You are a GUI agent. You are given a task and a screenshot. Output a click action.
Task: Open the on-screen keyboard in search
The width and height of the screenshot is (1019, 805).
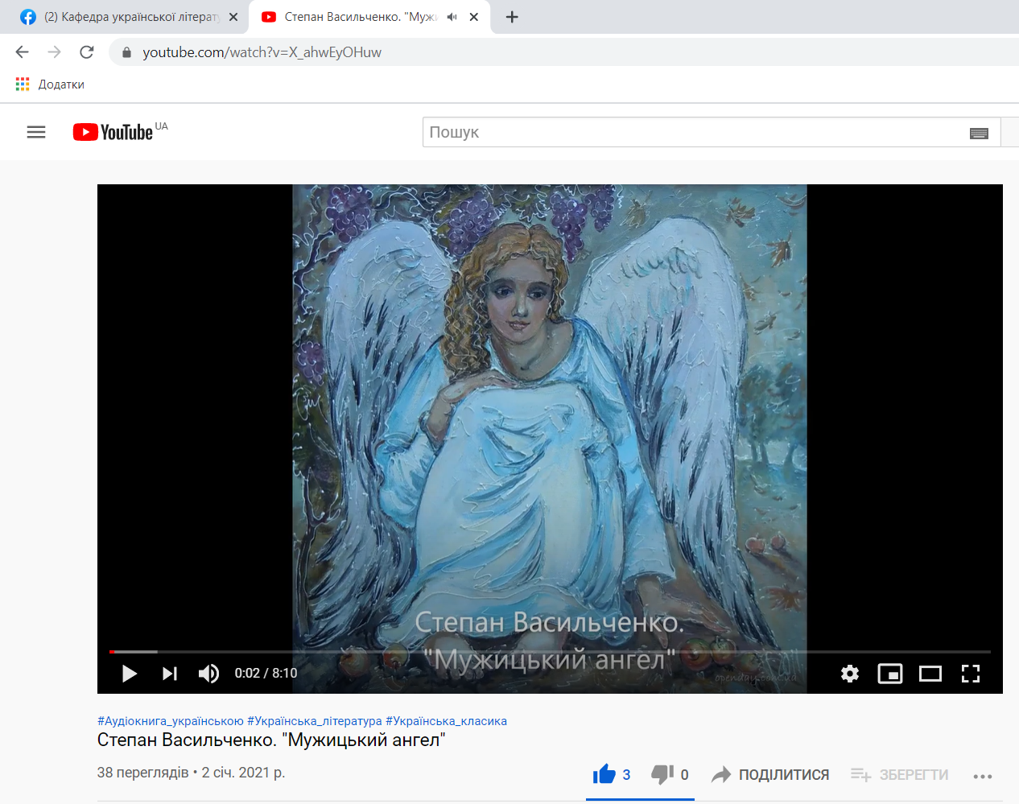pyautogui.click(x=981, y=131)
